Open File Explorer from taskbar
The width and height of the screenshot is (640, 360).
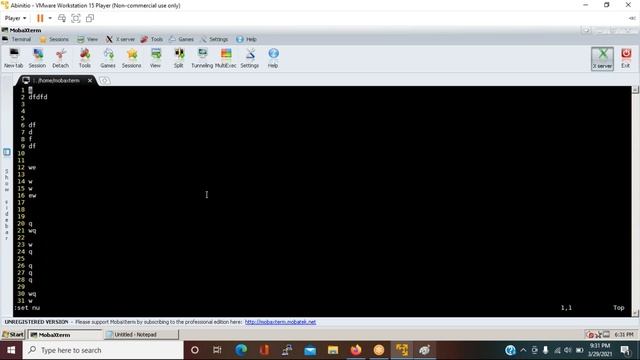point(333,350)
